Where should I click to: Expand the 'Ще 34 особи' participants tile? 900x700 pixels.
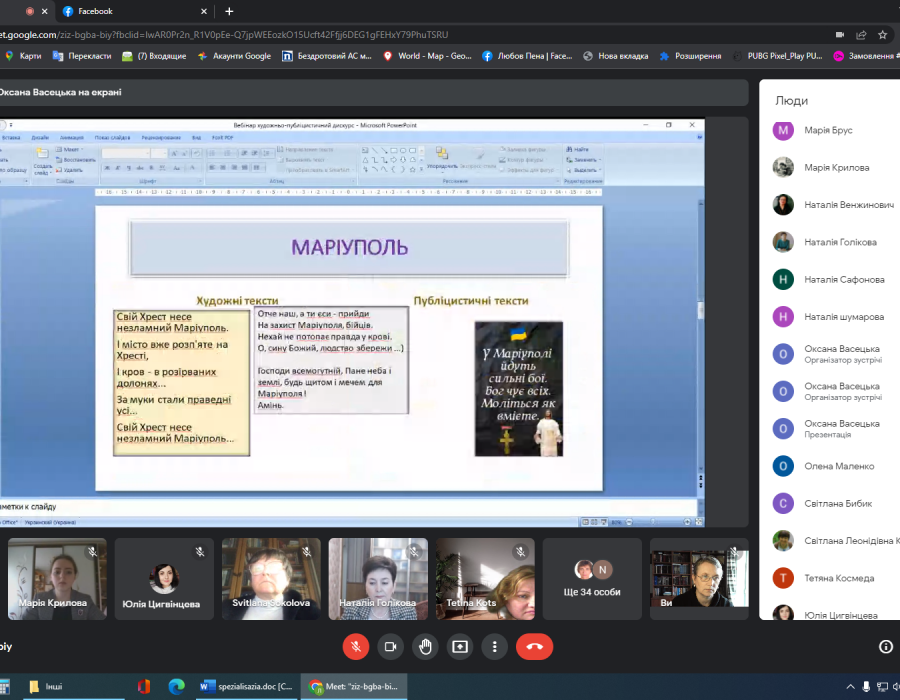tap(592, 579)
